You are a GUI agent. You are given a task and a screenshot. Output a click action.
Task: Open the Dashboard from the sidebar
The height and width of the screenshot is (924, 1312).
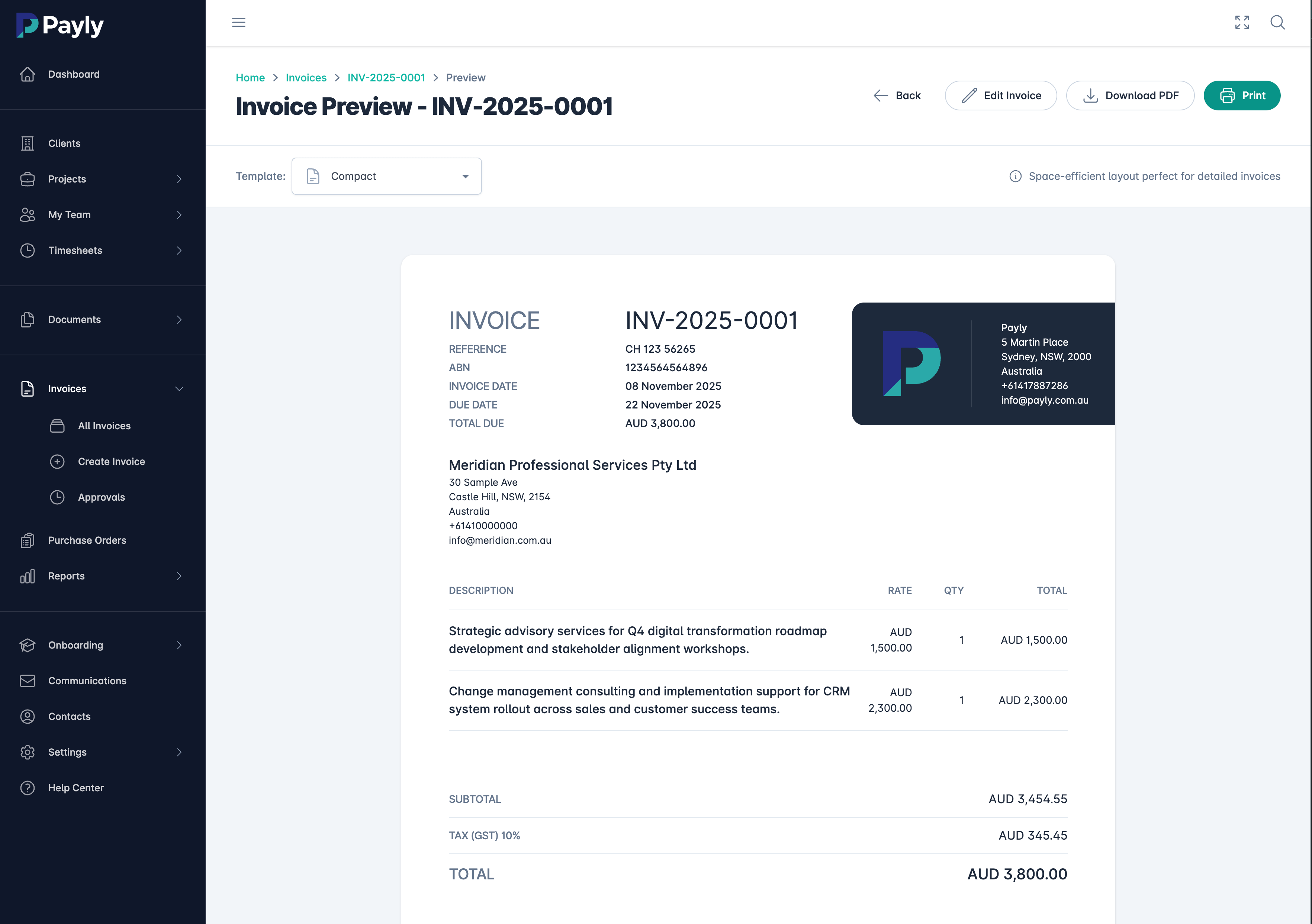pyautogui.click(x=74, y=74)
